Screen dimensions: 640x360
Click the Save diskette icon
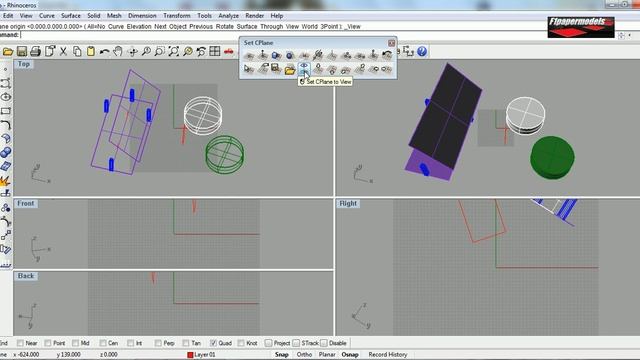[x=22, y=51]
